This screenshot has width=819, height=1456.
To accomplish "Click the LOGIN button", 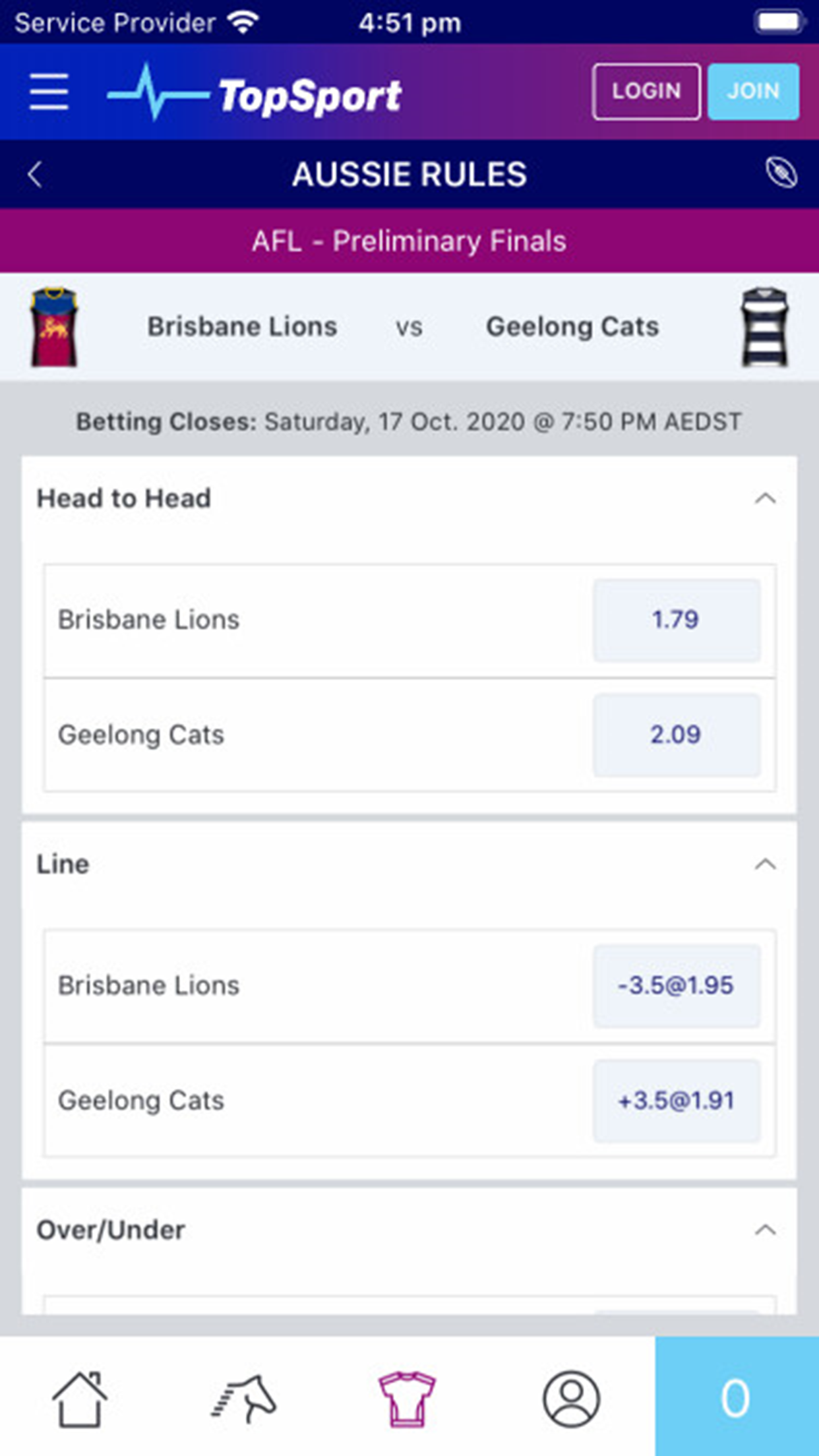I will pos(646,92).
